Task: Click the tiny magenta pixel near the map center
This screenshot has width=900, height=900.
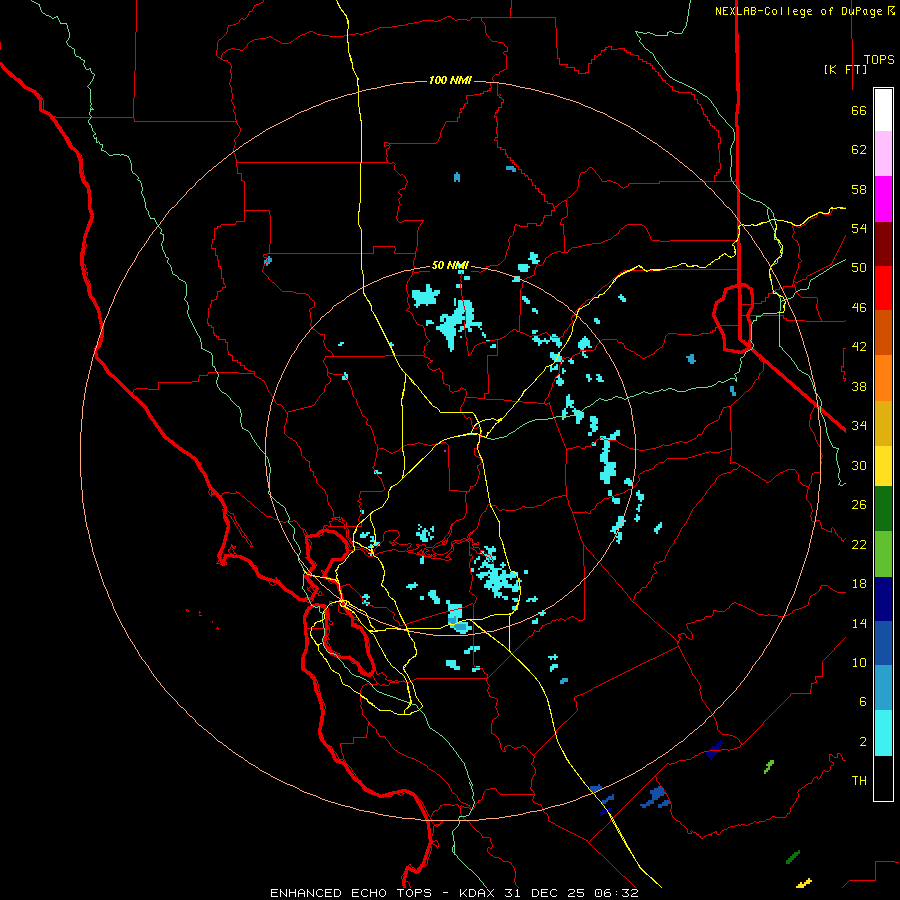Action: tap(445, 451)
